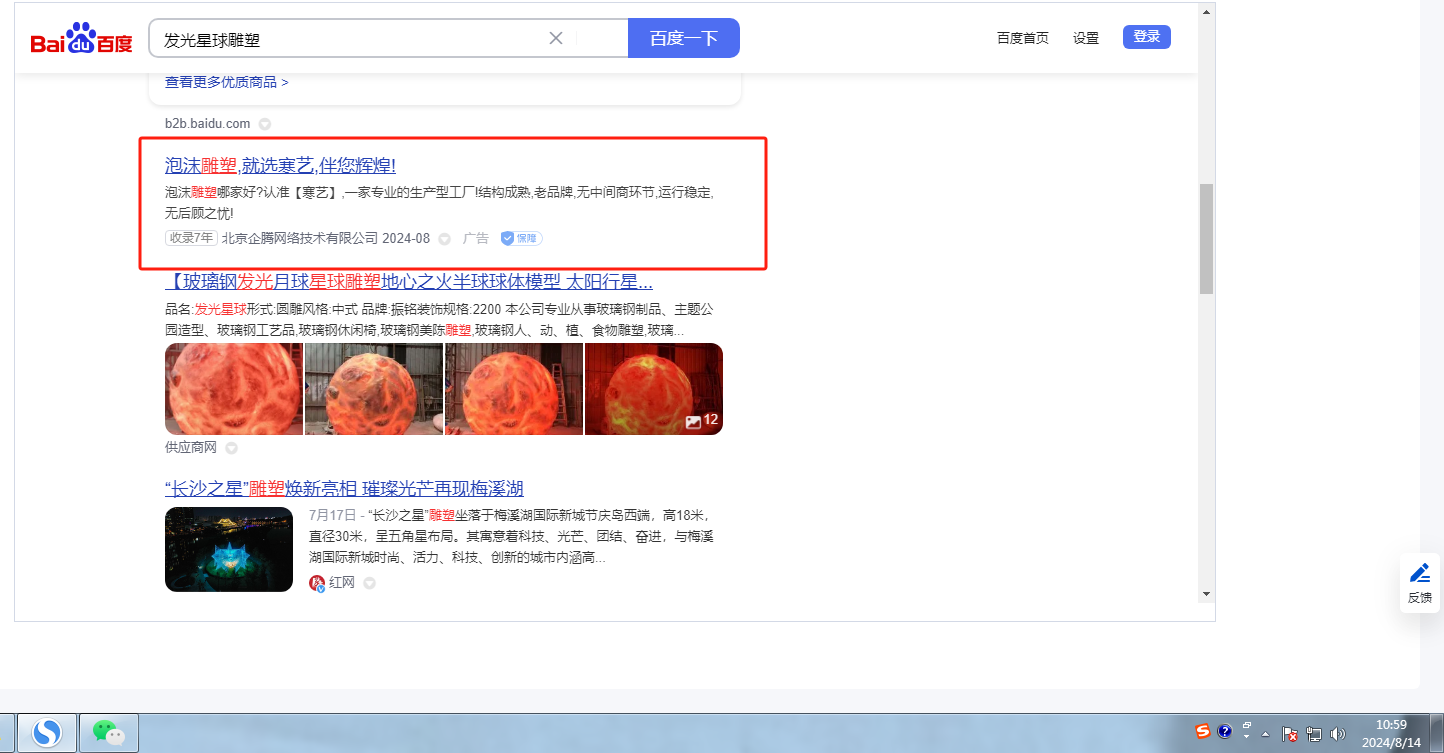This screenshot has height=753, width=1444.
Task: Click the Baidu logo
Action: [x=82, y=39]
